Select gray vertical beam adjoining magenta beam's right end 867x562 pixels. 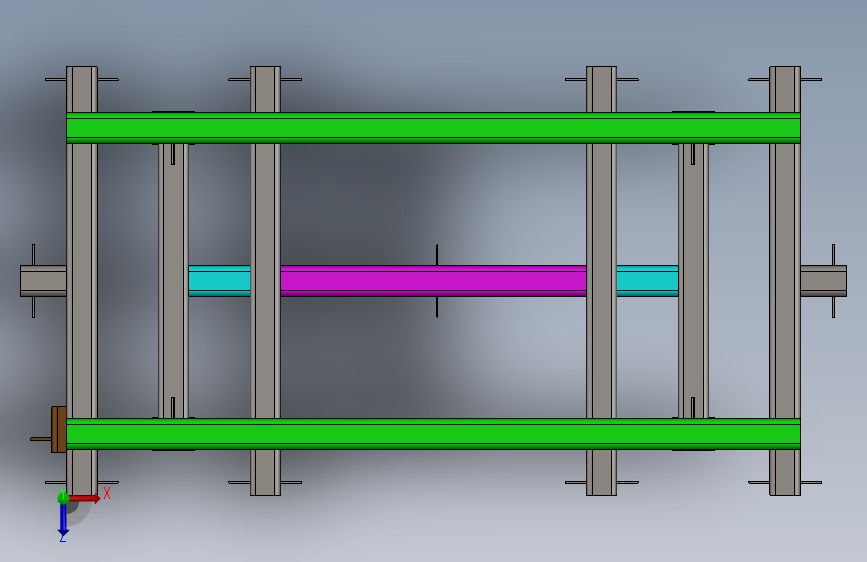pyautogui.click(x=602, y=281)
